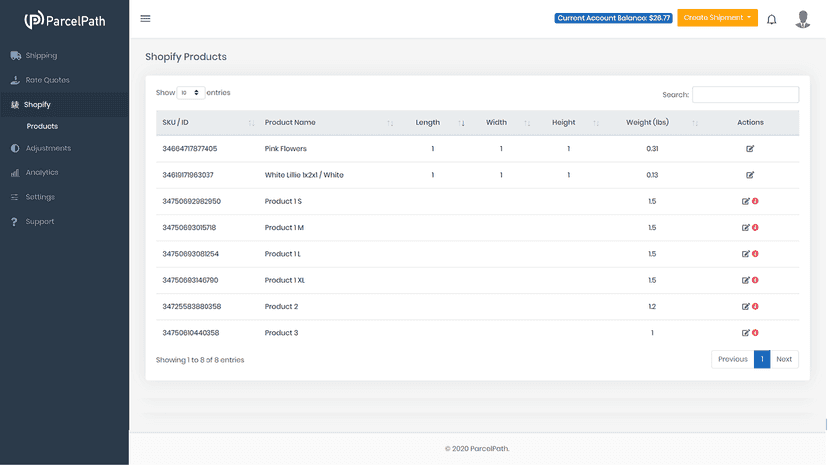Click SKU 34750610440358 cell
The width and height of the screenshot is (828, 466).
191,333
